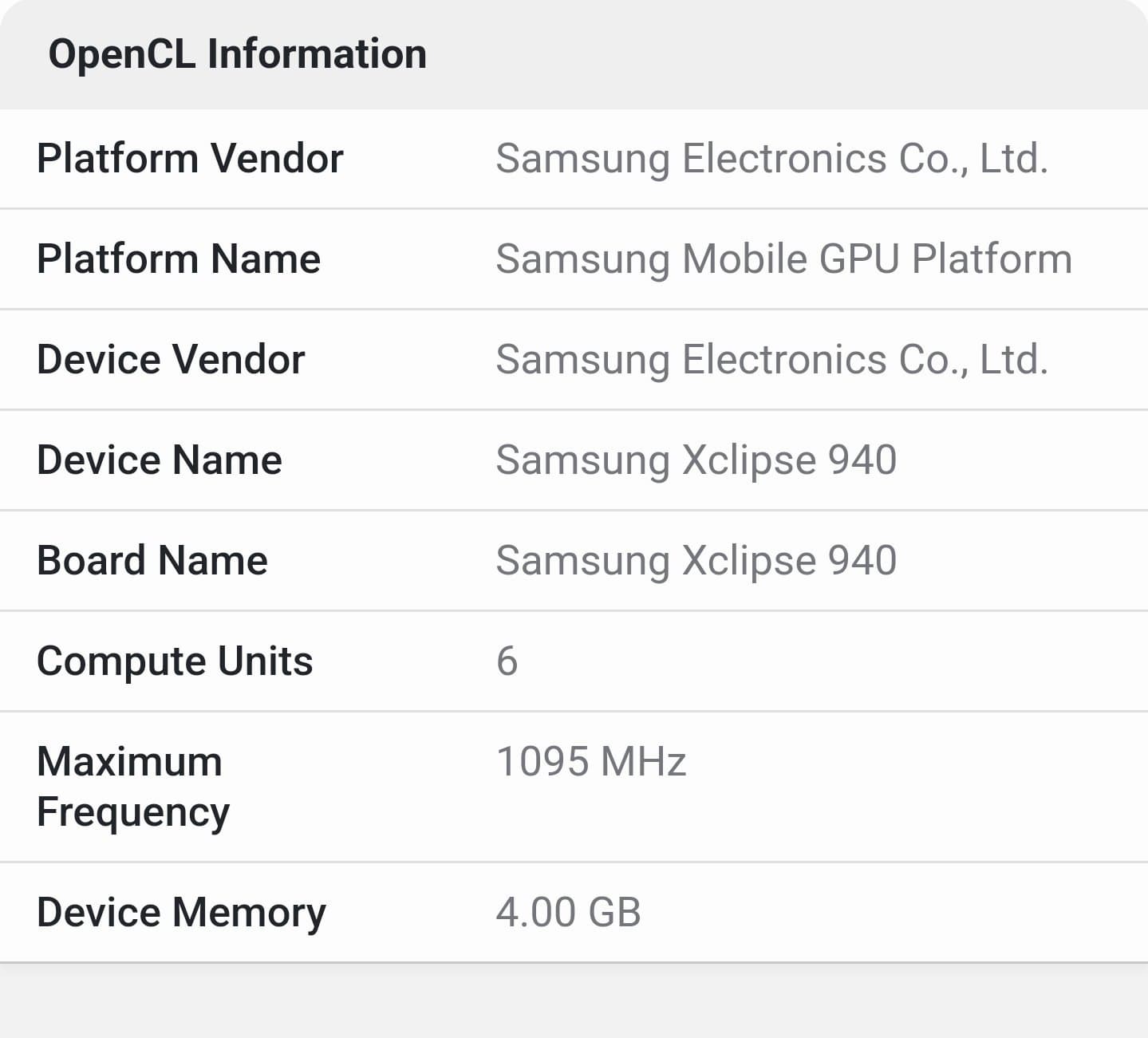Select Samsung Electronics Platform Vendor value
Screen dimensions: 1148x1038
click(771, 158)
